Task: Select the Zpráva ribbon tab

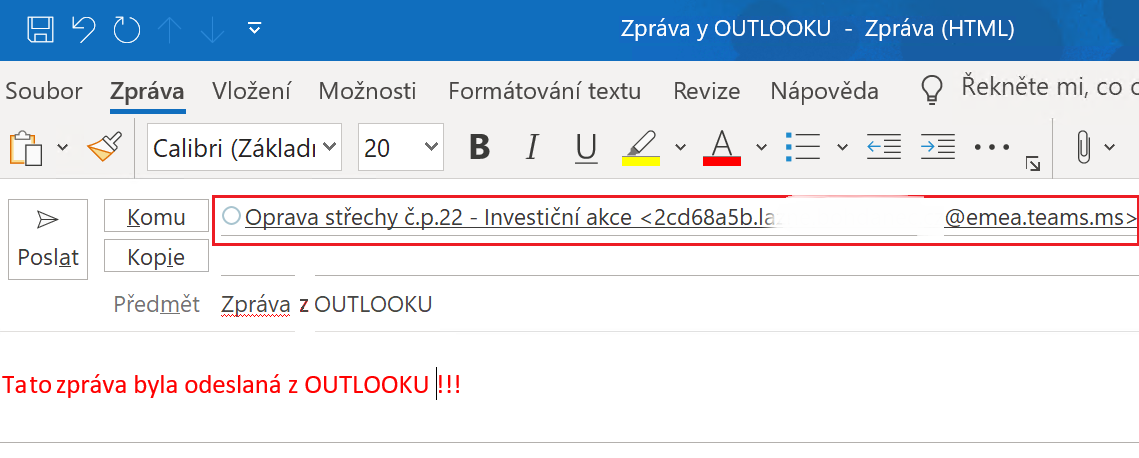Action: click(x=147, y=91)
